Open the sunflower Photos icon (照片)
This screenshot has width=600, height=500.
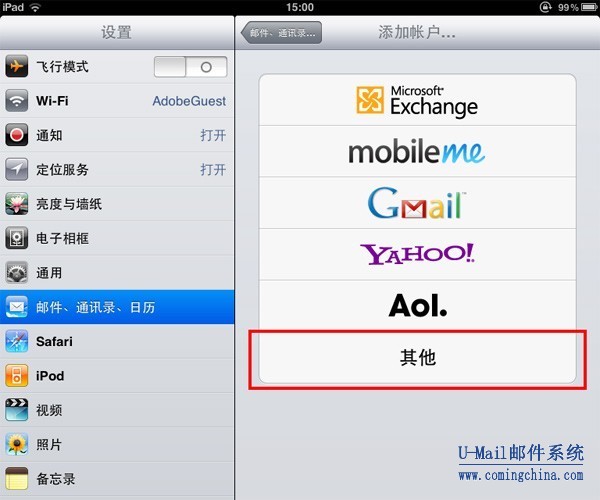pos(16,445)
